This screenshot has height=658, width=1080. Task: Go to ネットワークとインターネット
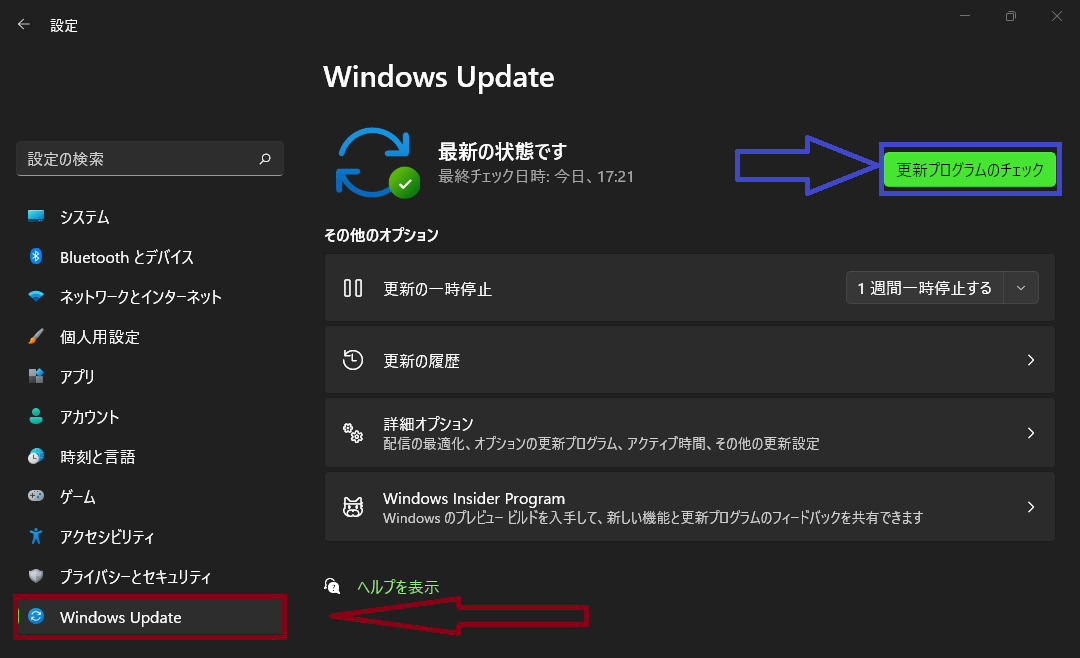tap(149, 297)
